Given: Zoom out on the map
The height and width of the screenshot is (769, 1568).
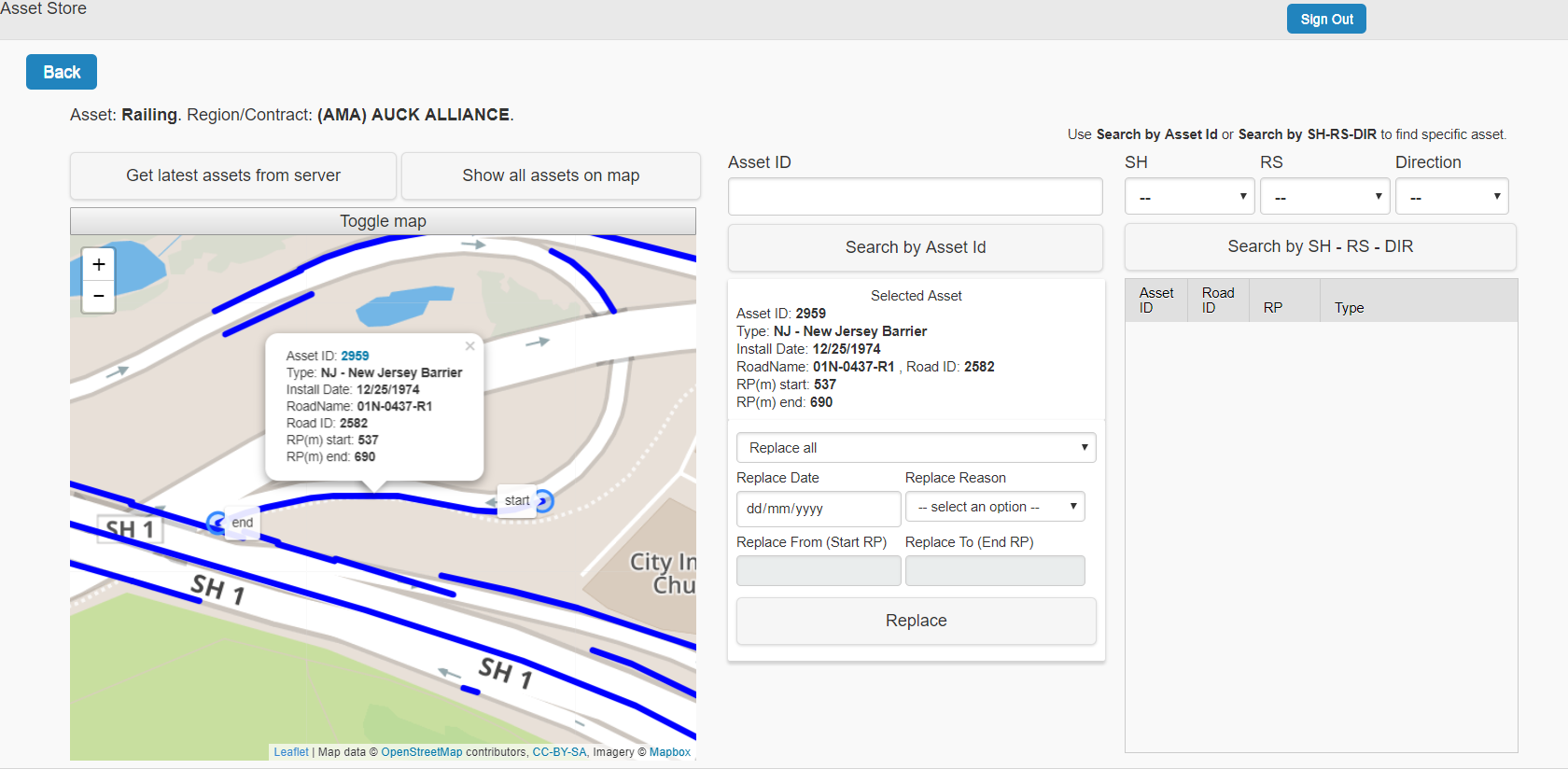Looking at the screenshot, I should coord(99,296).
